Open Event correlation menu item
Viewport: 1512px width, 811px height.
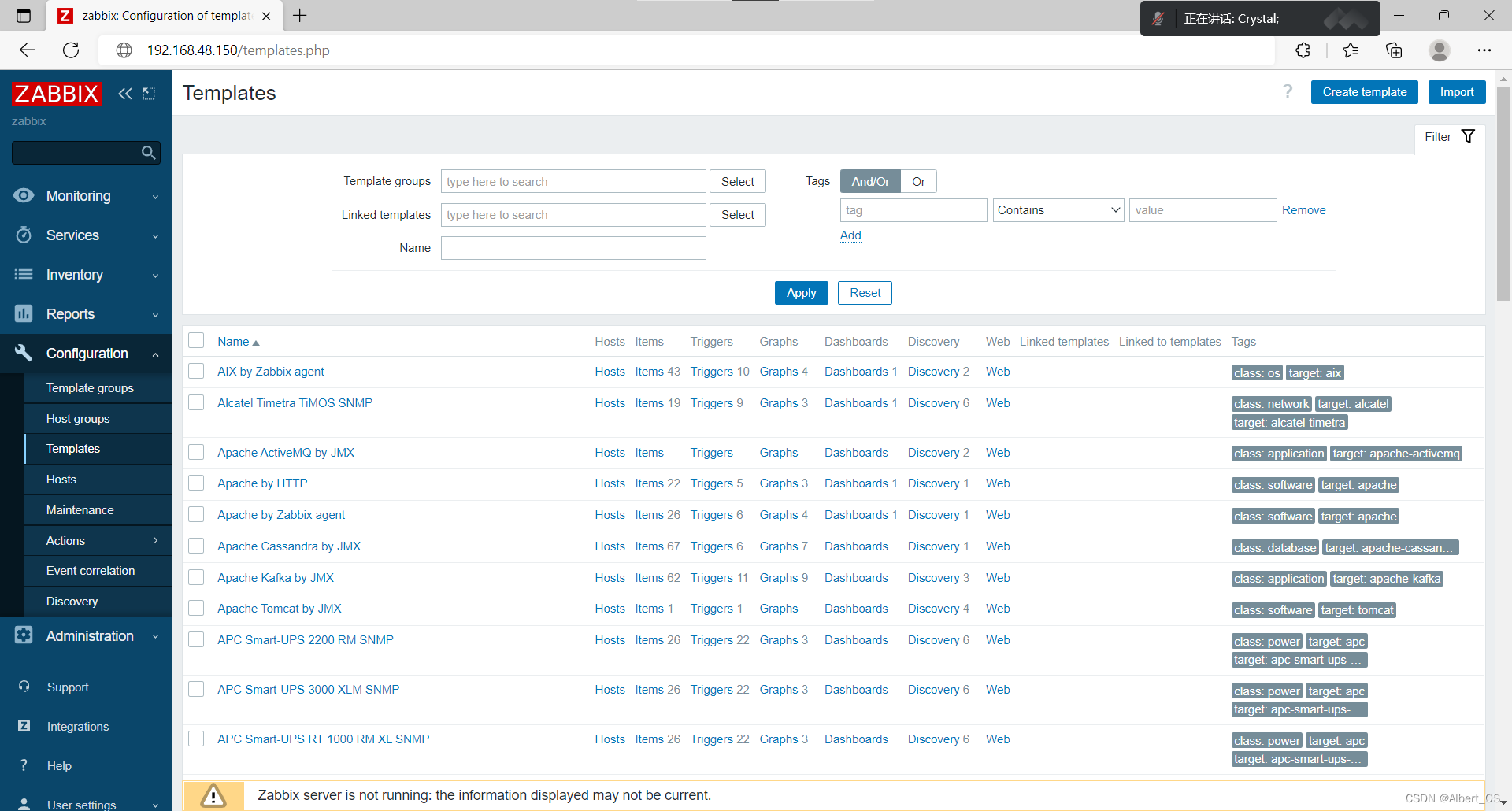pos(91,570)
